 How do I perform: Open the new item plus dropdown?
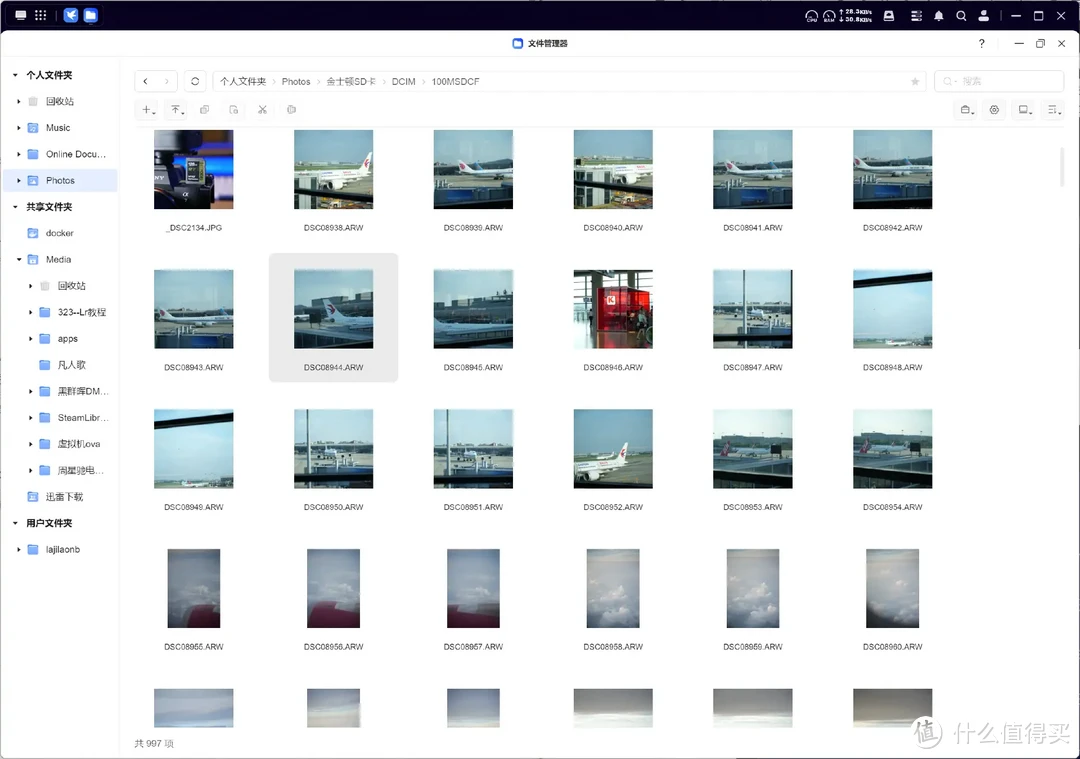pyautogui.click(x=148, y=110)
